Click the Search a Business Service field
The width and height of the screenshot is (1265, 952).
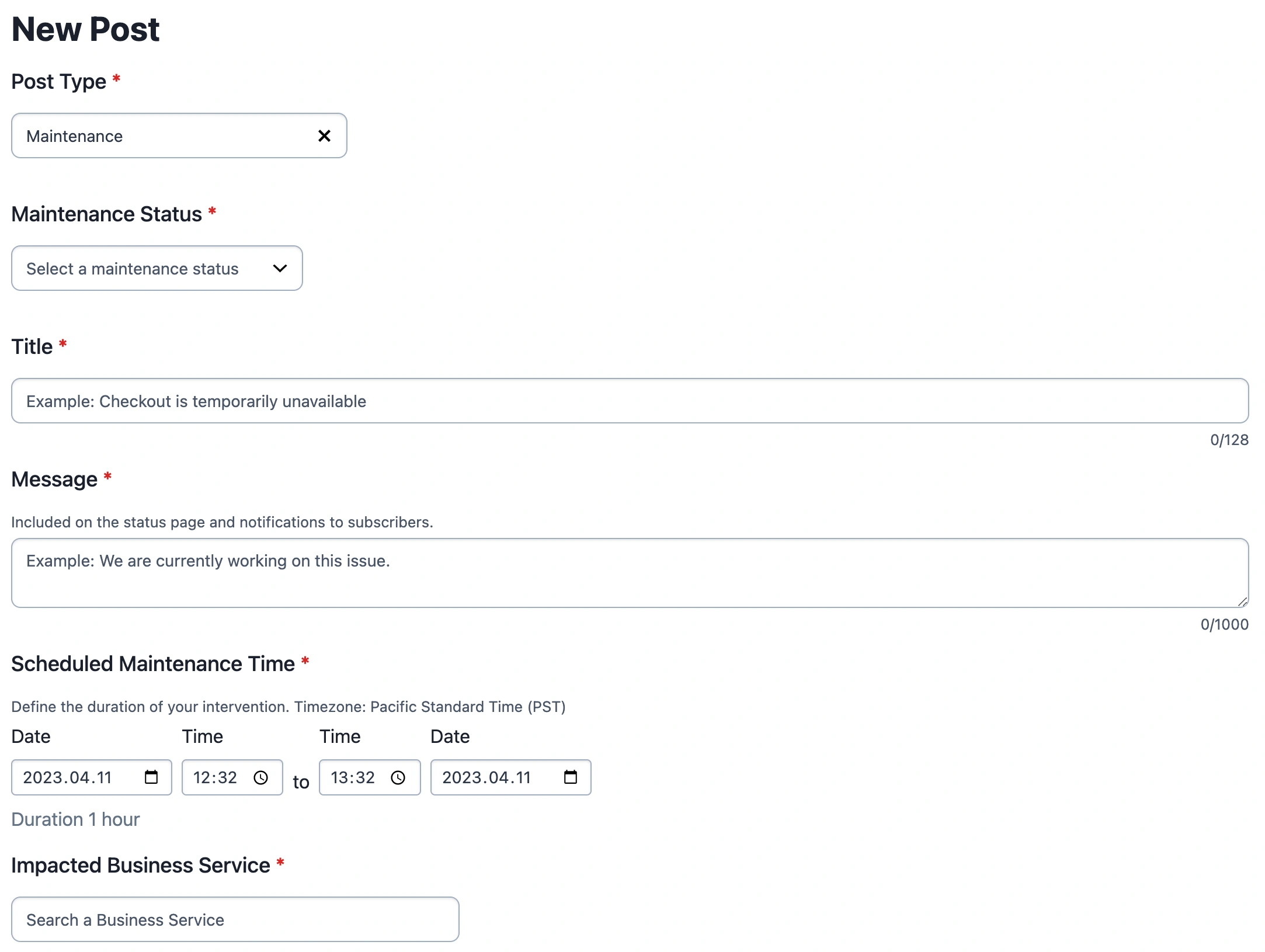click(x=235, y=920)
